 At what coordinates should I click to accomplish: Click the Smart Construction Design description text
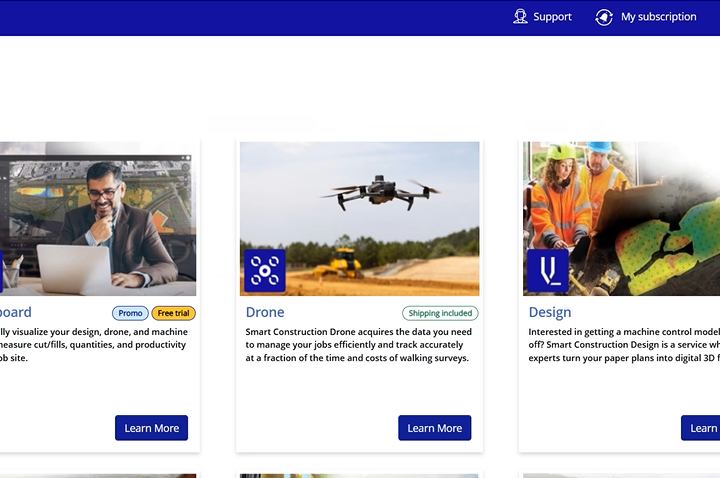pyautogui.click(x=623, y=344)
